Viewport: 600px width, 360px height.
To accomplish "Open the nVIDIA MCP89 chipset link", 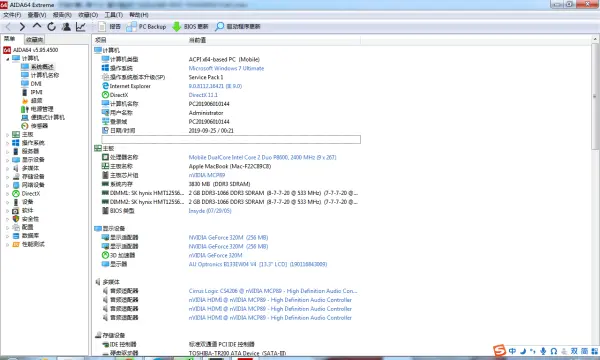I will (207, 175).
